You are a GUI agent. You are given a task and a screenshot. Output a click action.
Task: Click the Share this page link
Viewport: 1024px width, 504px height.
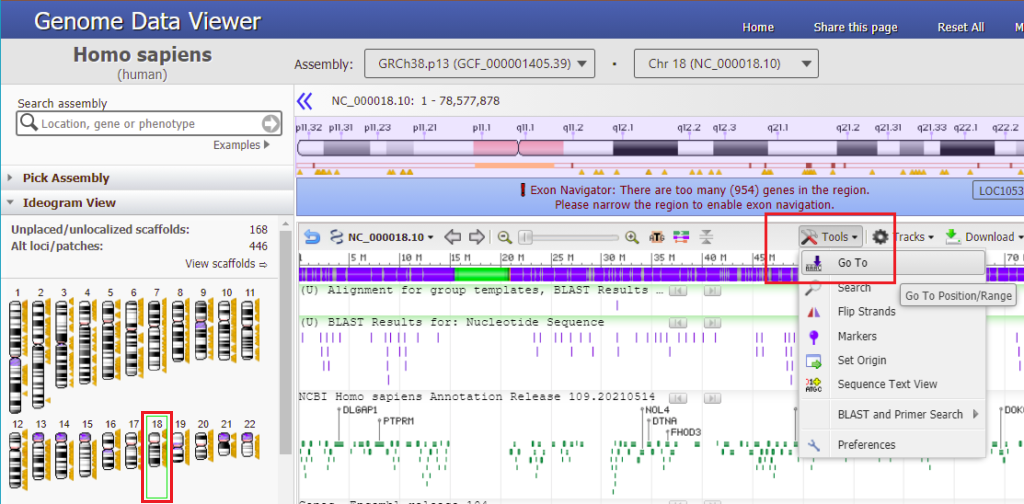coord(856,27)
